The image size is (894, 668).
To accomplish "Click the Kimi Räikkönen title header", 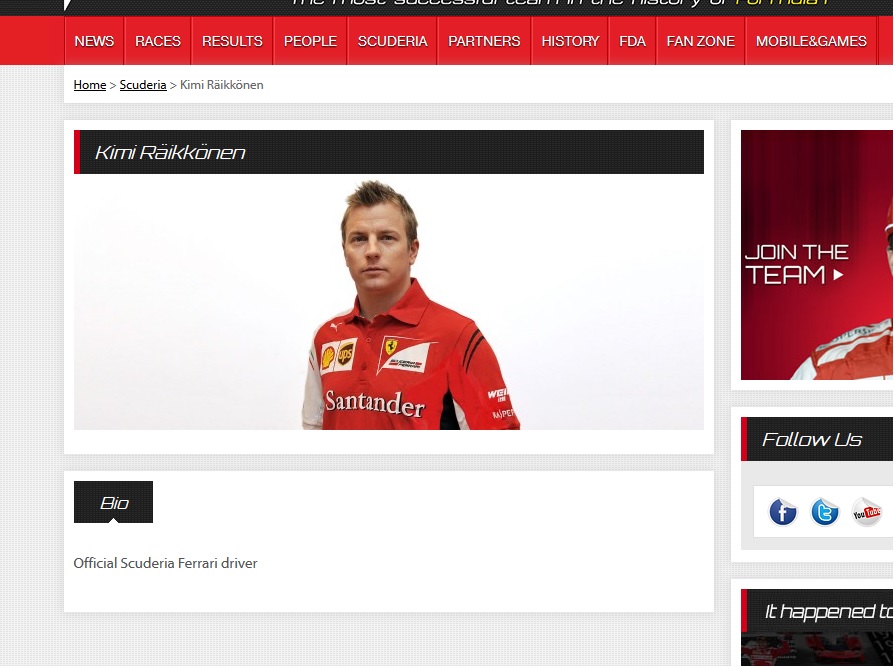I will click(389, 152).
